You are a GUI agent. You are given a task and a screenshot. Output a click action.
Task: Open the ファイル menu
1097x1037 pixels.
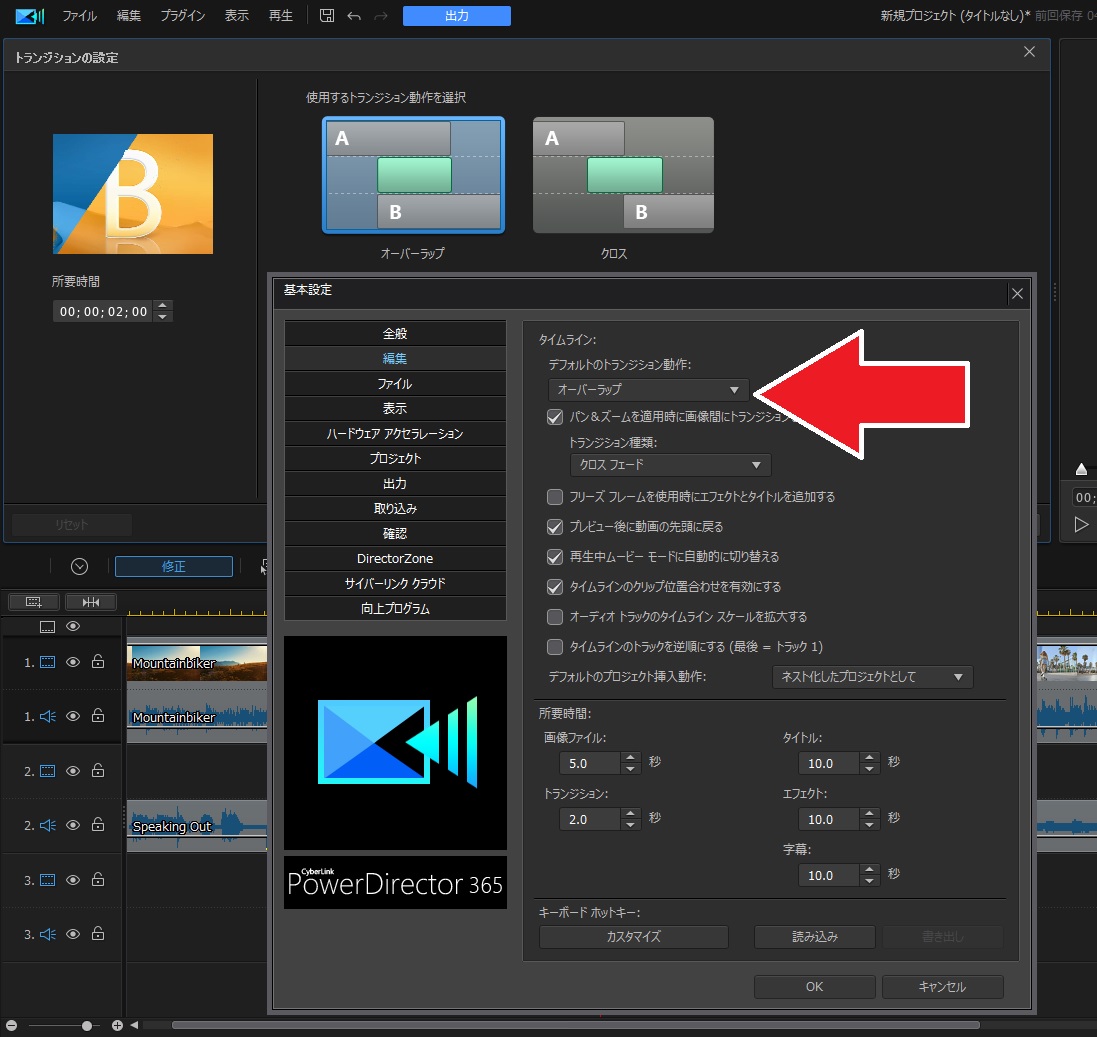click(79, 15)
